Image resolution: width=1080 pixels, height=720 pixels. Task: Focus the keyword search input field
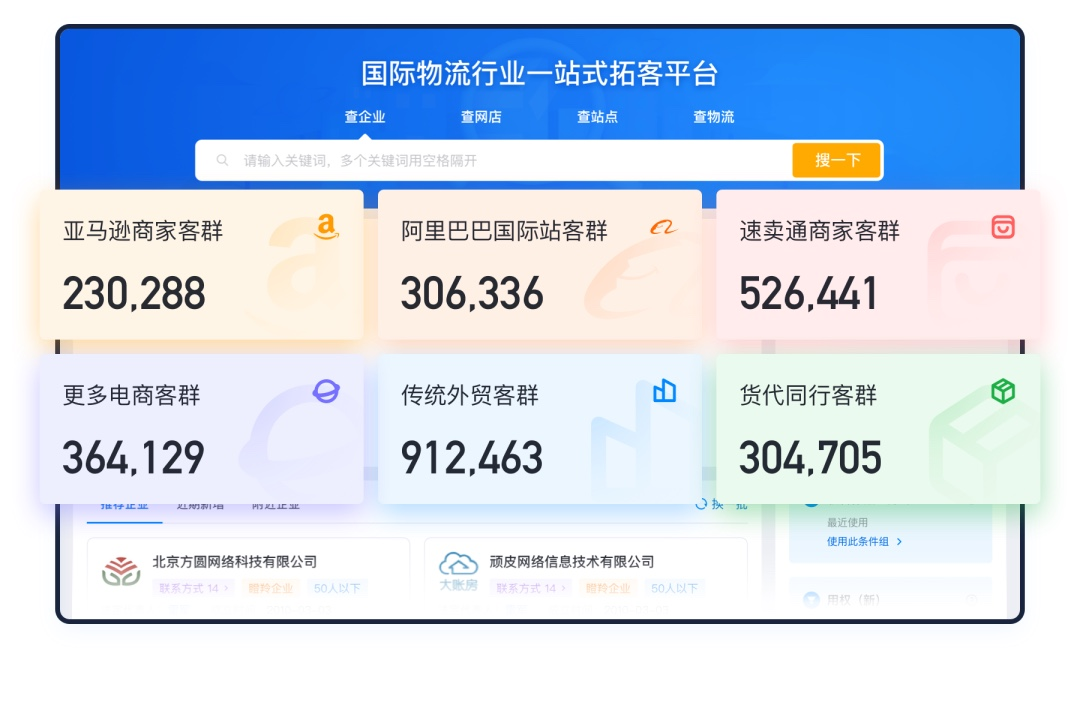tap(494, 161)
